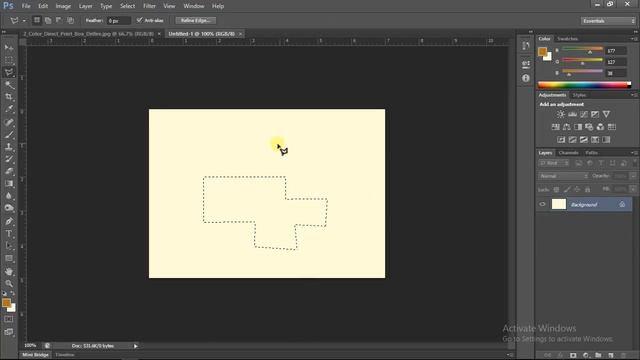Open the Color panel flyout menu
Screen dimensions: 640x360
[x=634, y=39]
